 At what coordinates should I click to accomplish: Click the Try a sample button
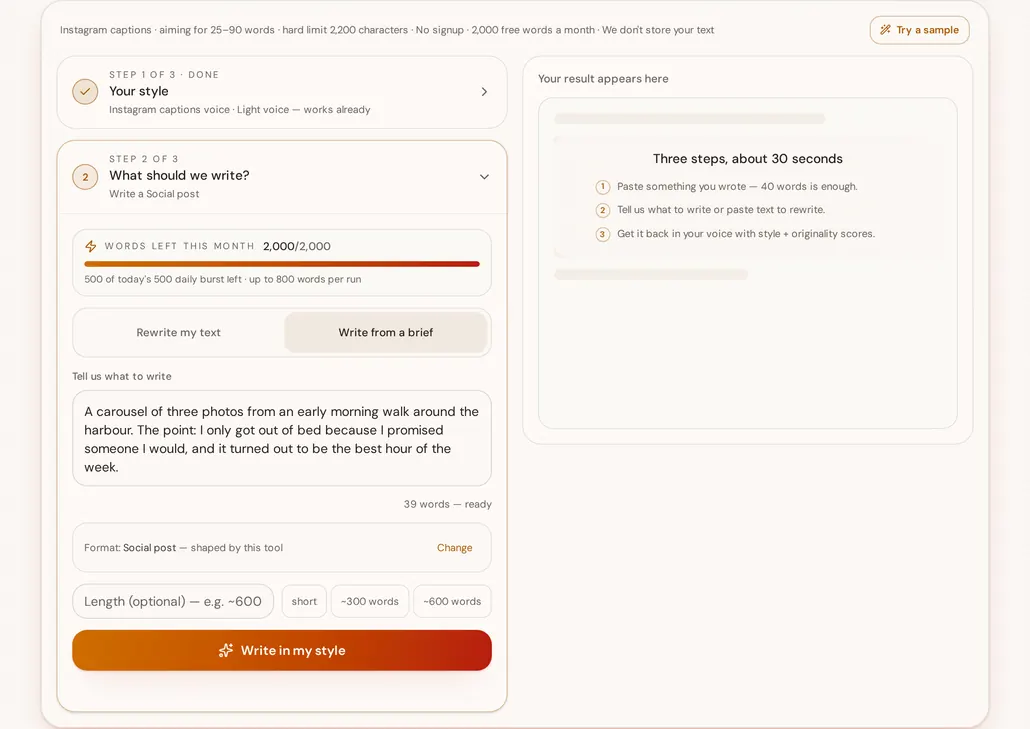[x=920, y=30]
